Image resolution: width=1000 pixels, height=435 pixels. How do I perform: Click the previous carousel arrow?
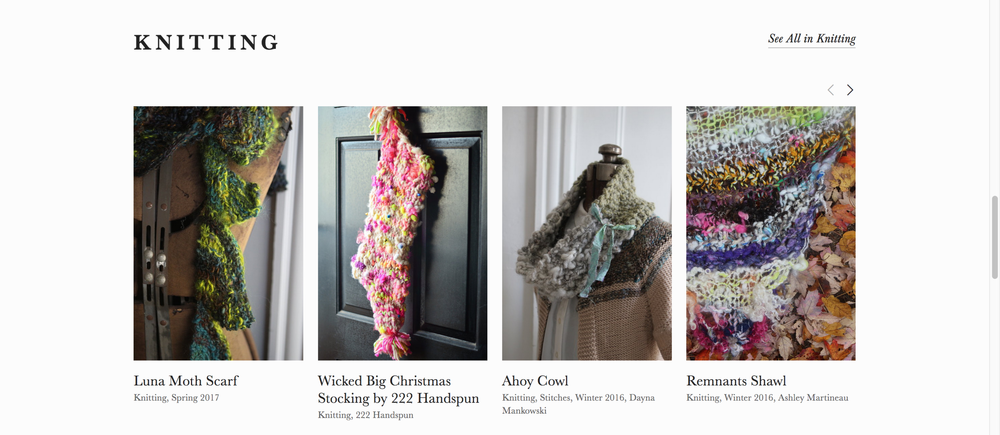pos(830,90)
